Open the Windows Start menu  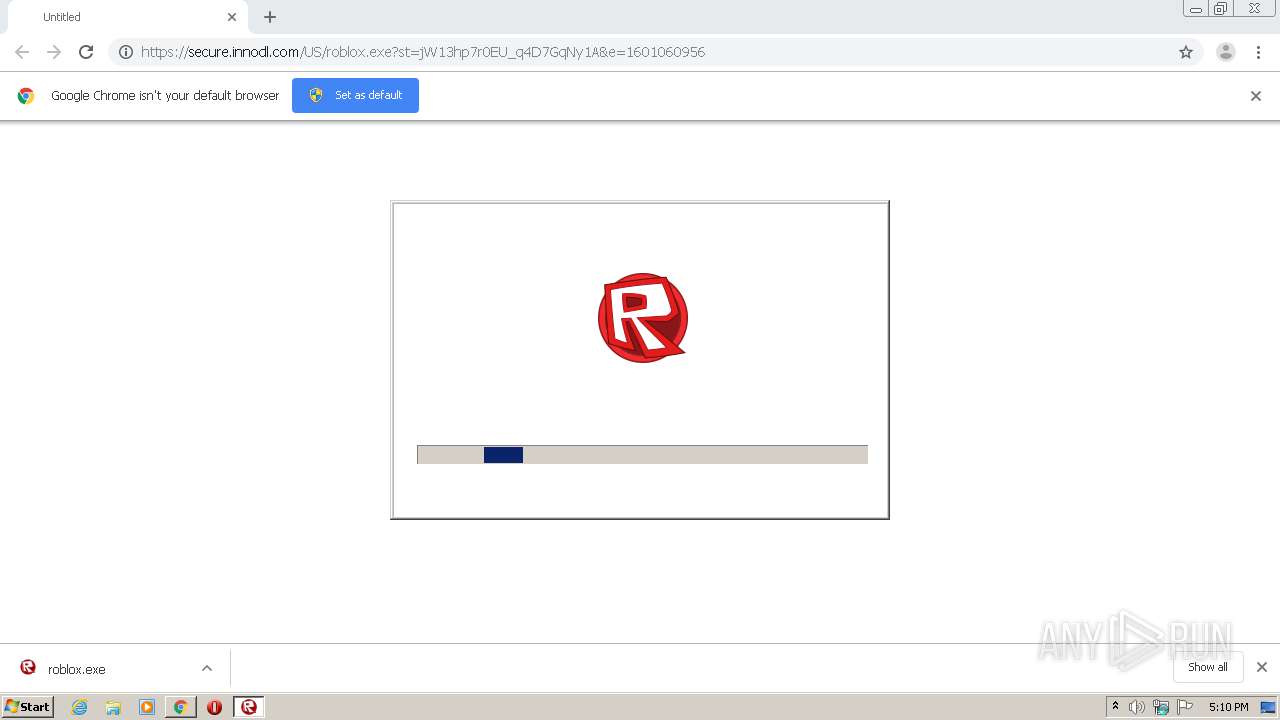click(27, 706)
